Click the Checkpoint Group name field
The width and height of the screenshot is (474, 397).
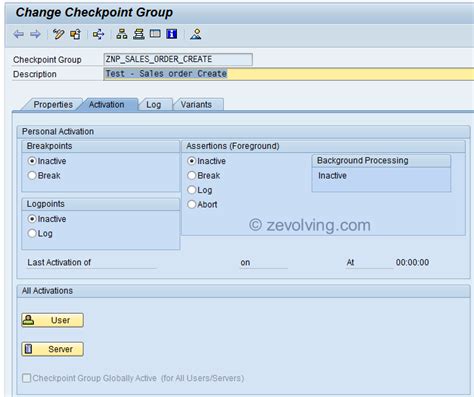point(178,59)
